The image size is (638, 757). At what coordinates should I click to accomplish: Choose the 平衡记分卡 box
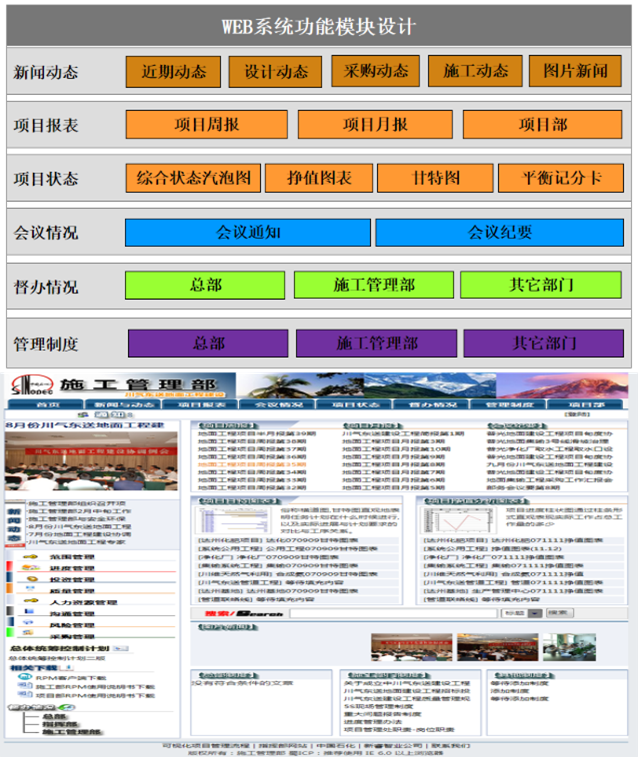pos(561,178)
